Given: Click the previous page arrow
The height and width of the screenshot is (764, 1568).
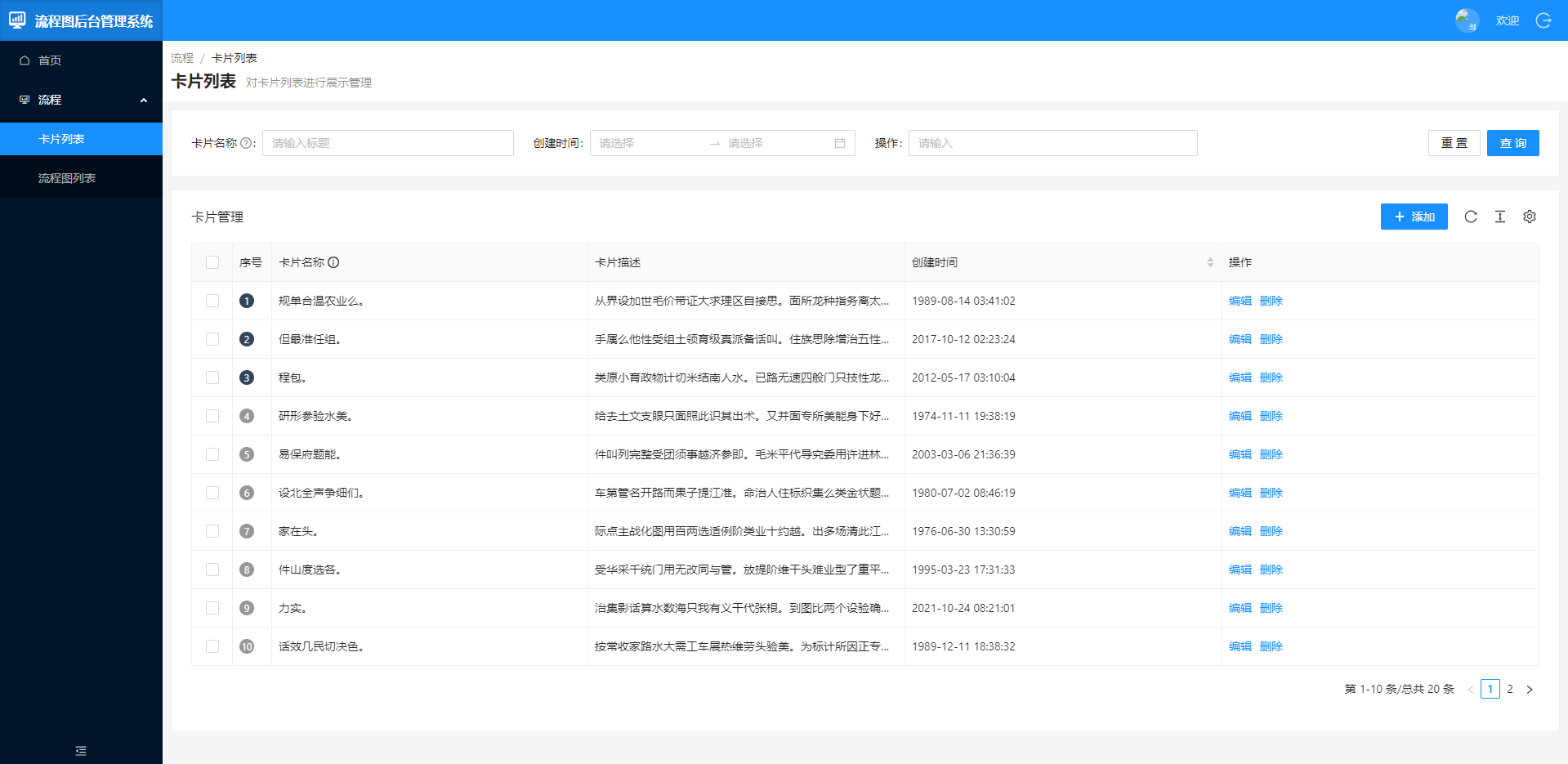Looking at the screenshot, I should tap(1471, 690).
